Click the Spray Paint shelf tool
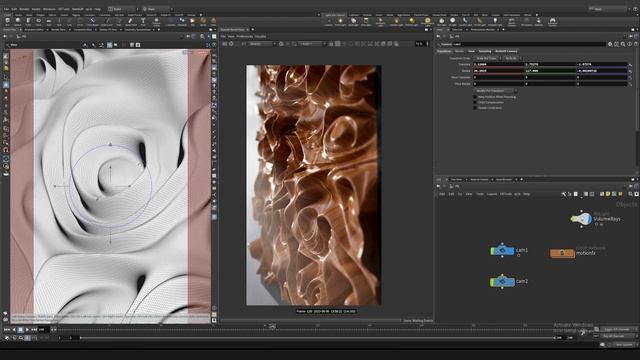 [131, 21]
